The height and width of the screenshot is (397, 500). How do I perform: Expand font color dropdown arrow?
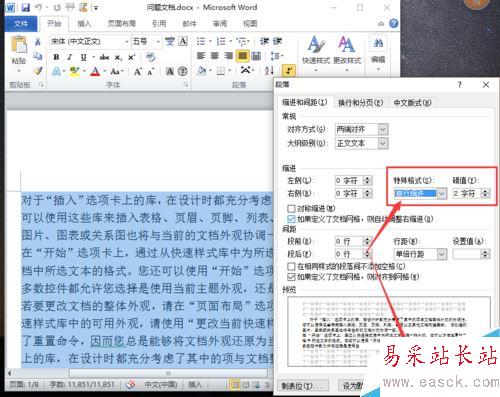tap(104, 71)
